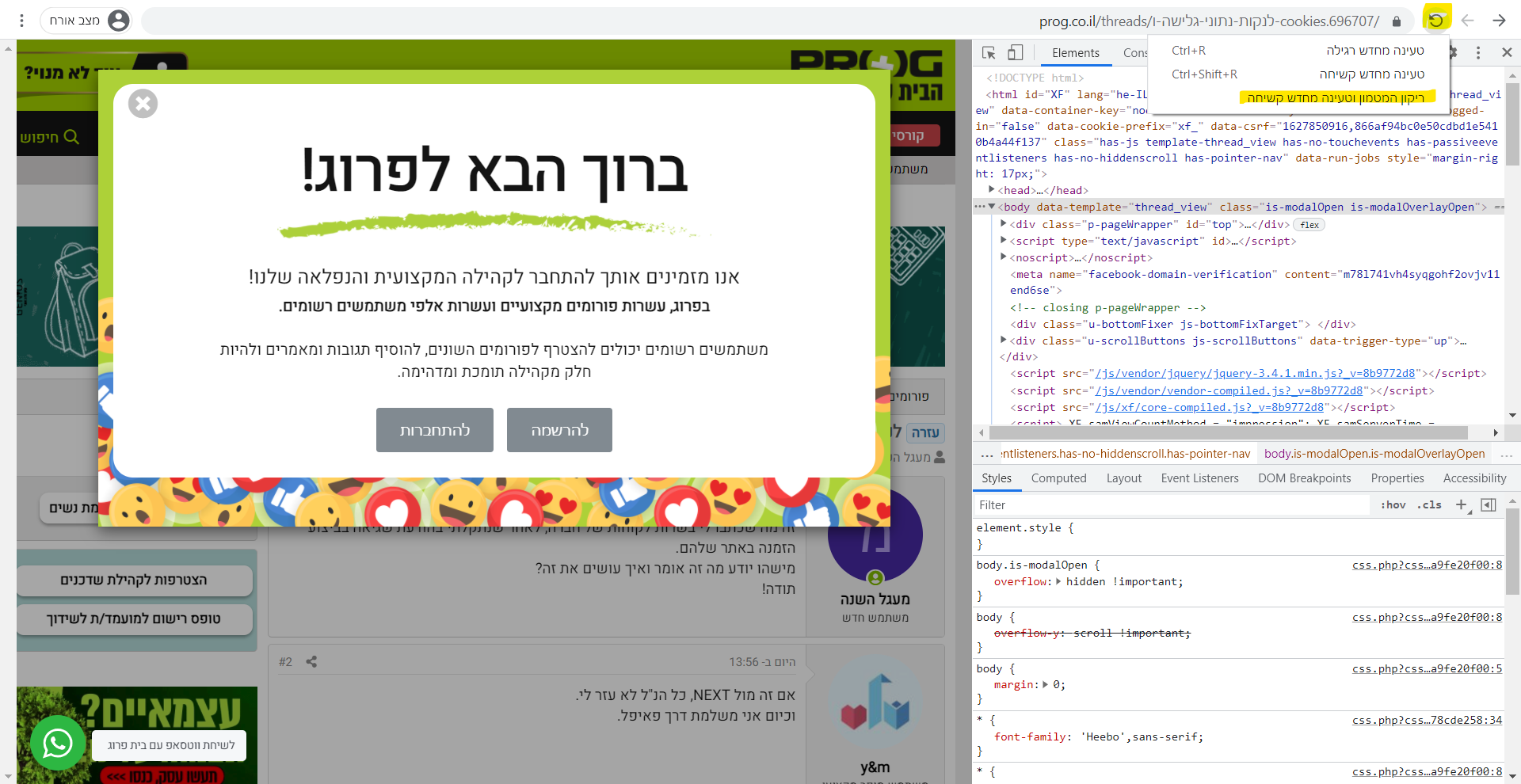Click the browser reload button
Viewport: 1521px width, 784px height.
[x=1436, y=20]
